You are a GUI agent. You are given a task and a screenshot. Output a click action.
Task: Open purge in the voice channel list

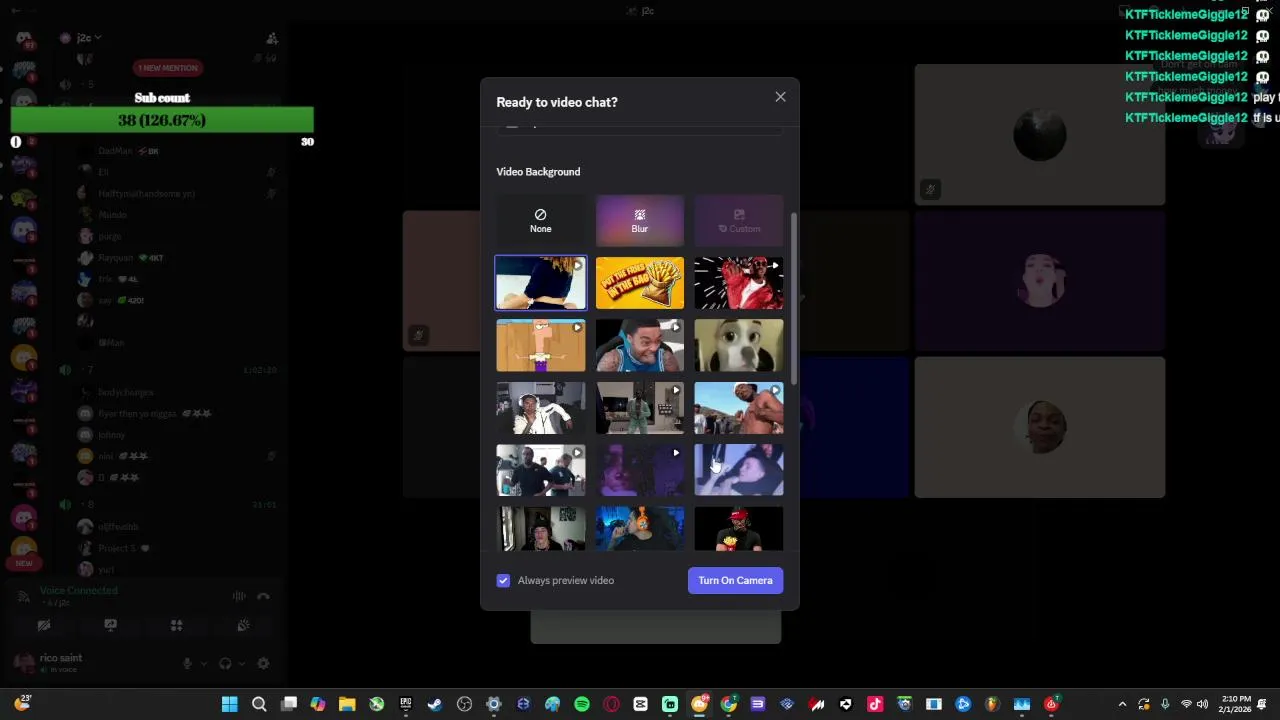[x=110, y=236]
